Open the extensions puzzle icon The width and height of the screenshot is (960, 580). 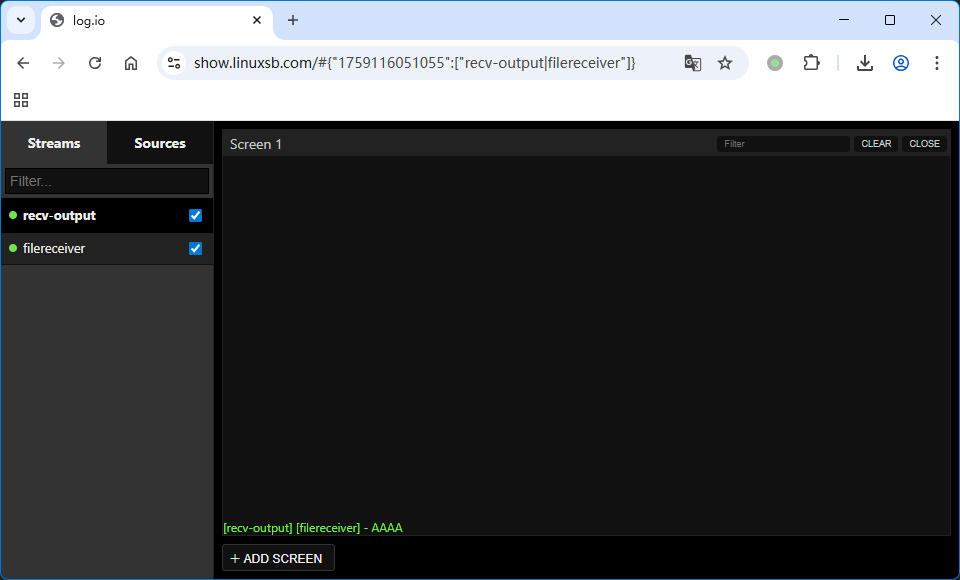[812, 63]
